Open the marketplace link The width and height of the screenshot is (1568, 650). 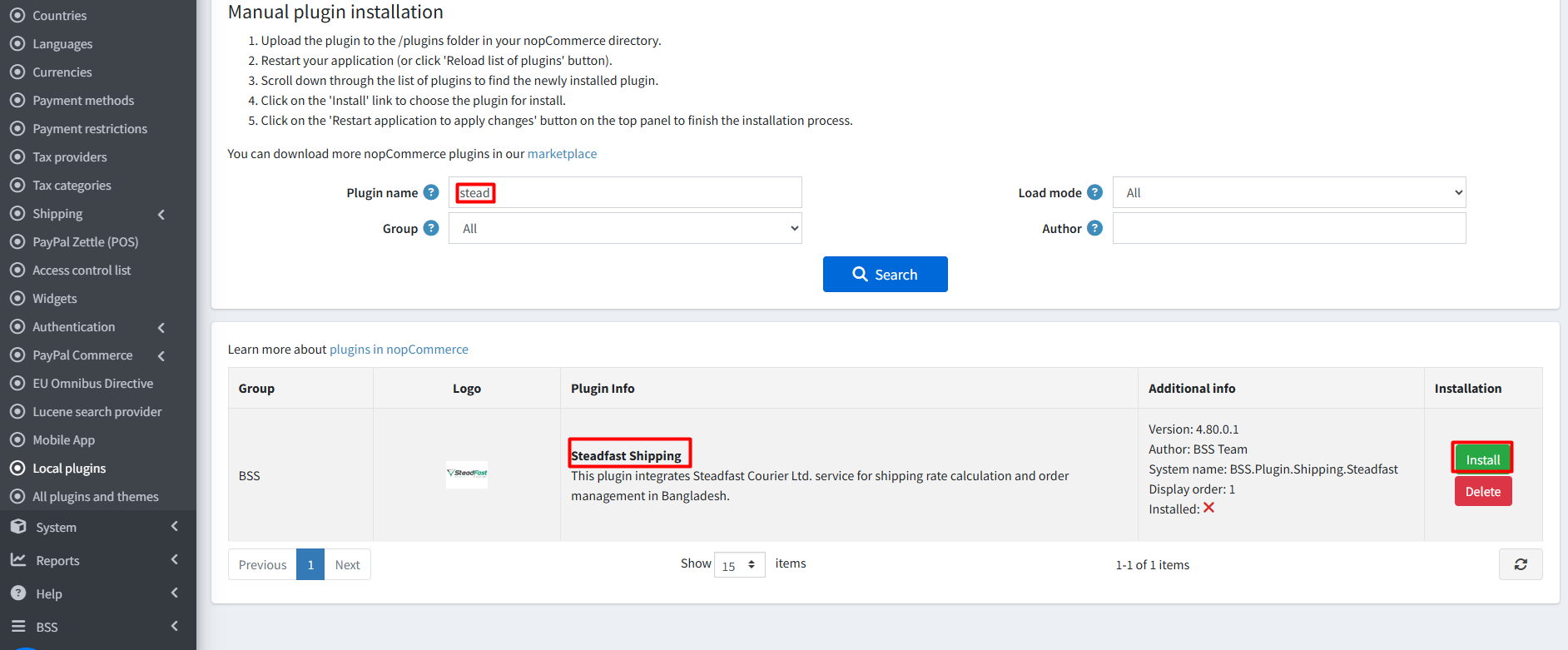pyautogui.click(x=562, y=154)
